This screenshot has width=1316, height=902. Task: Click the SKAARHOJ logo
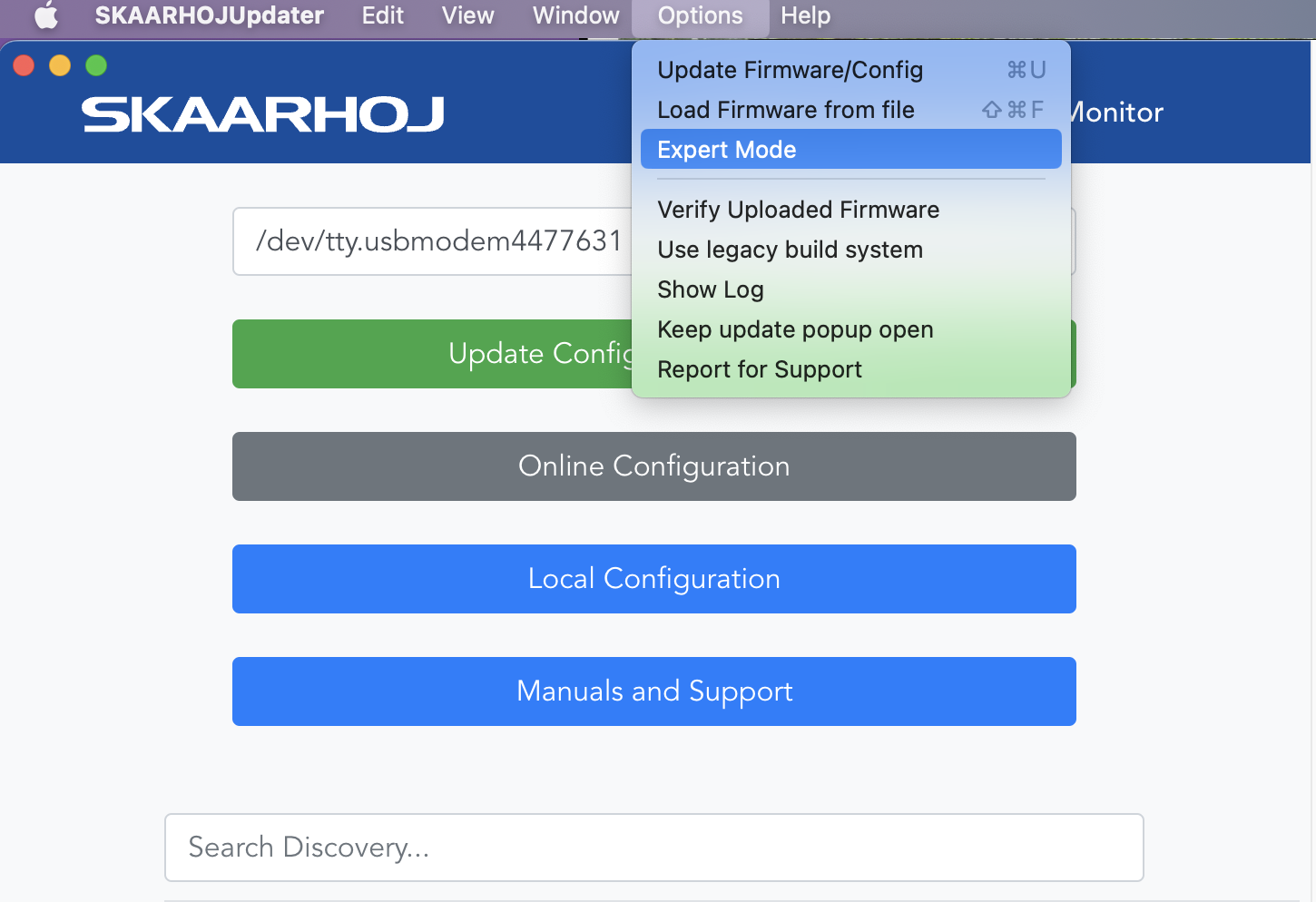point(263,114)
